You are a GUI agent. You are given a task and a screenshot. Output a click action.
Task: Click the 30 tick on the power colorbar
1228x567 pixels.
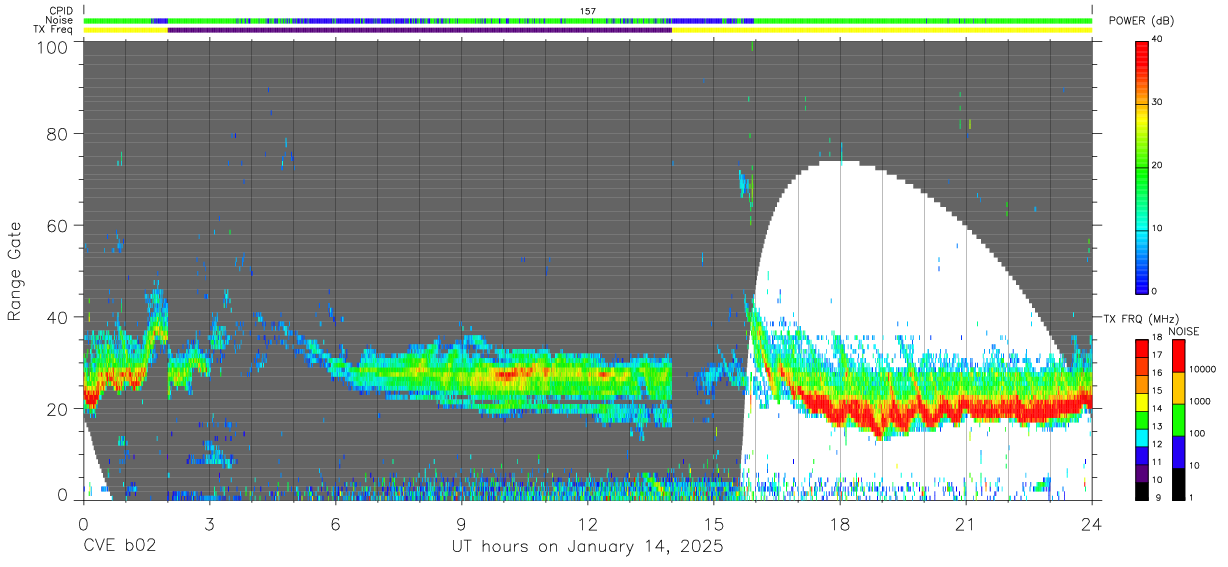point(1155,102)
